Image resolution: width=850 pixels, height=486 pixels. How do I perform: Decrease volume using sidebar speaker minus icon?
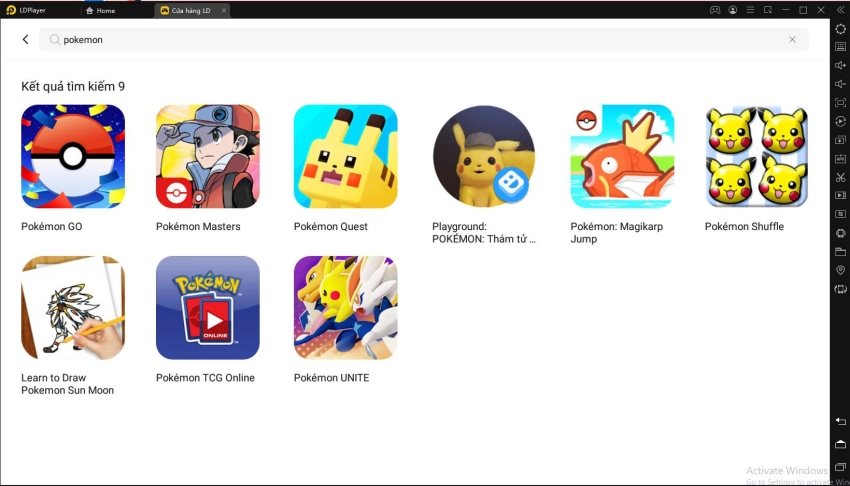[x=840, y=83]
